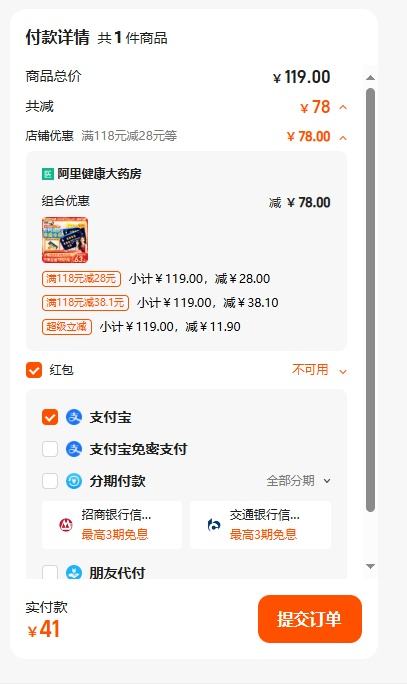Screen dimensions: 407x684
Task: Uncheck the 红包 checkbox
Action: (x=34, y=370)
